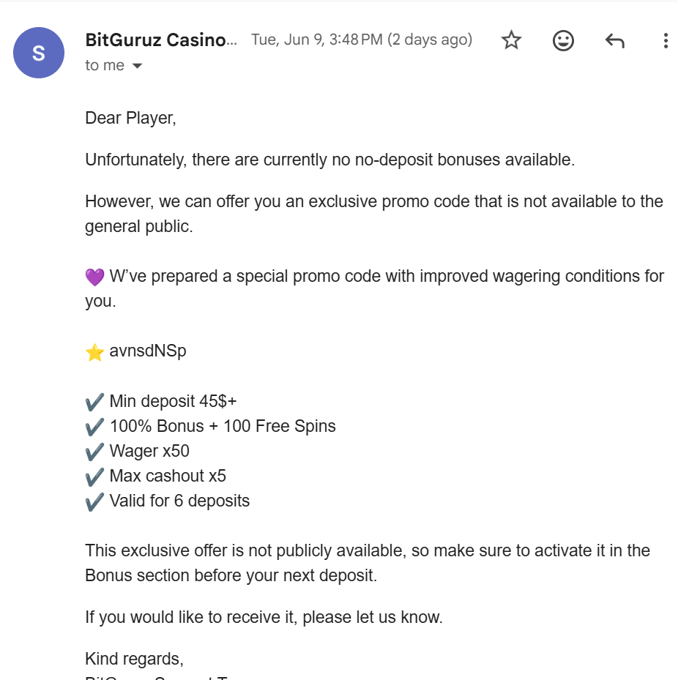This screenshot has height=680, width=700.
Task: Expand recipient details arrow next to 'to me'
Action: [138, 66]
